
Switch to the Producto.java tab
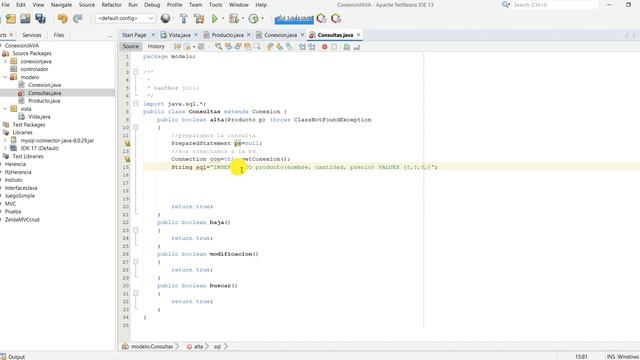(227, 35)
